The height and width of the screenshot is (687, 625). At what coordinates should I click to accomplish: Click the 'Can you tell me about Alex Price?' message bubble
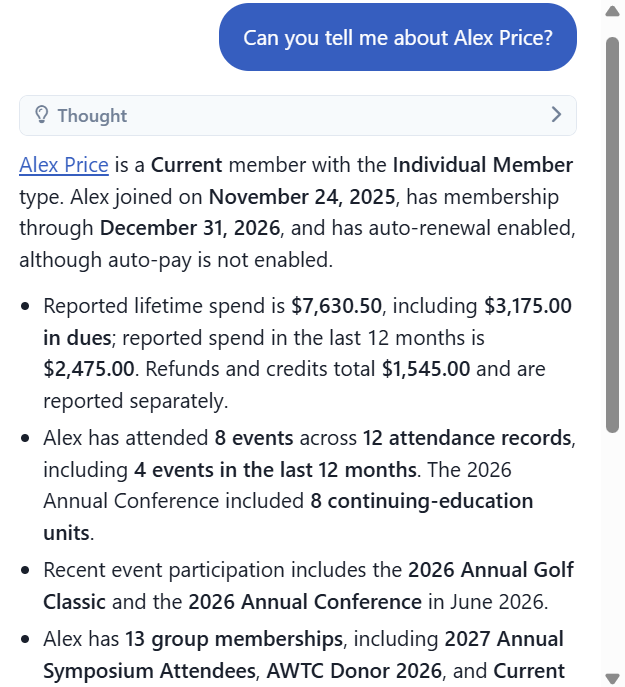(x=398, y=37)
